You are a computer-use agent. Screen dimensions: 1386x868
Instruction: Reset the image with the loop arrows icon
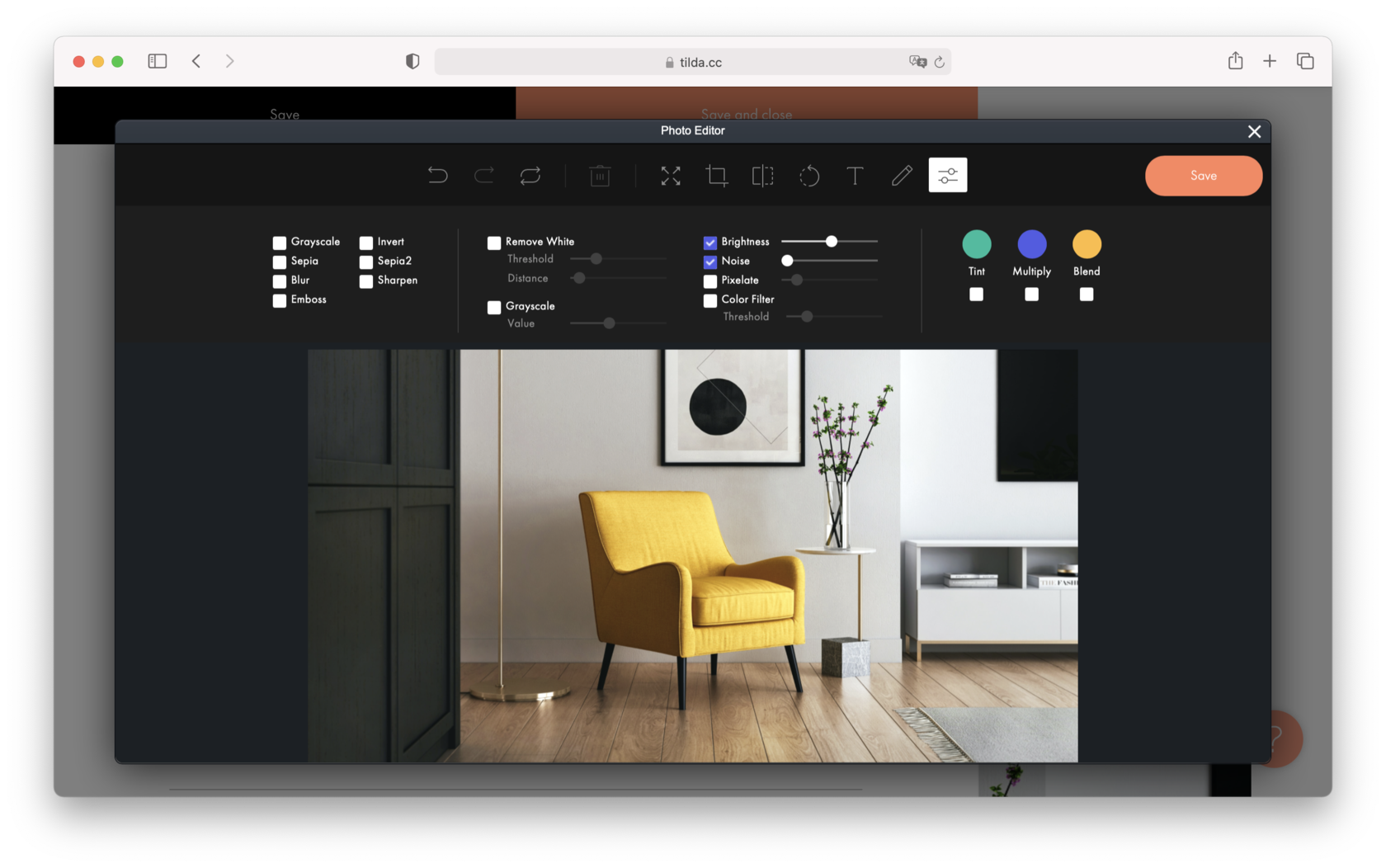click(x=530, y=175)
